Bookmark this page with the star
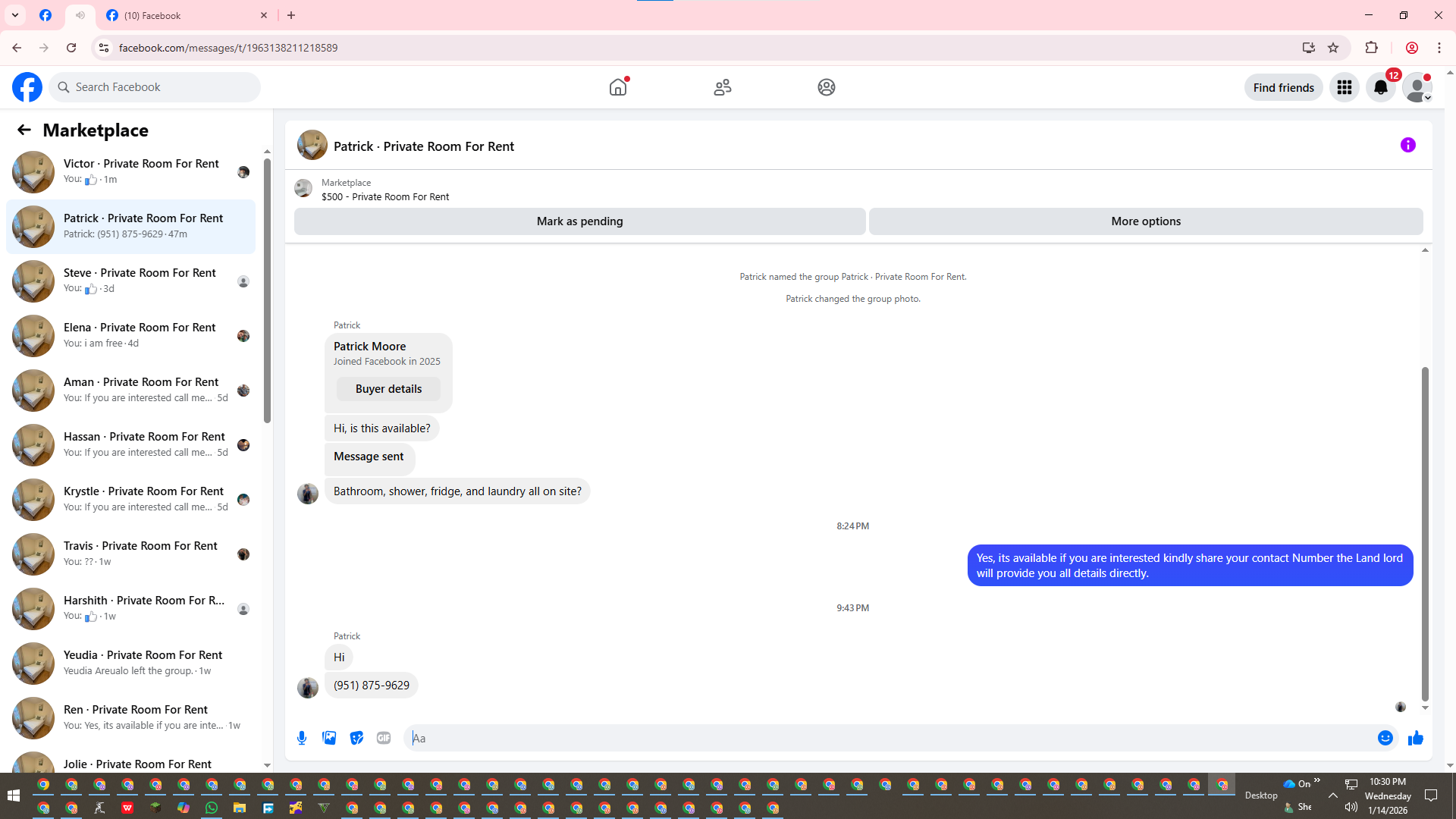The image size is (1456, 819). 1333,48
